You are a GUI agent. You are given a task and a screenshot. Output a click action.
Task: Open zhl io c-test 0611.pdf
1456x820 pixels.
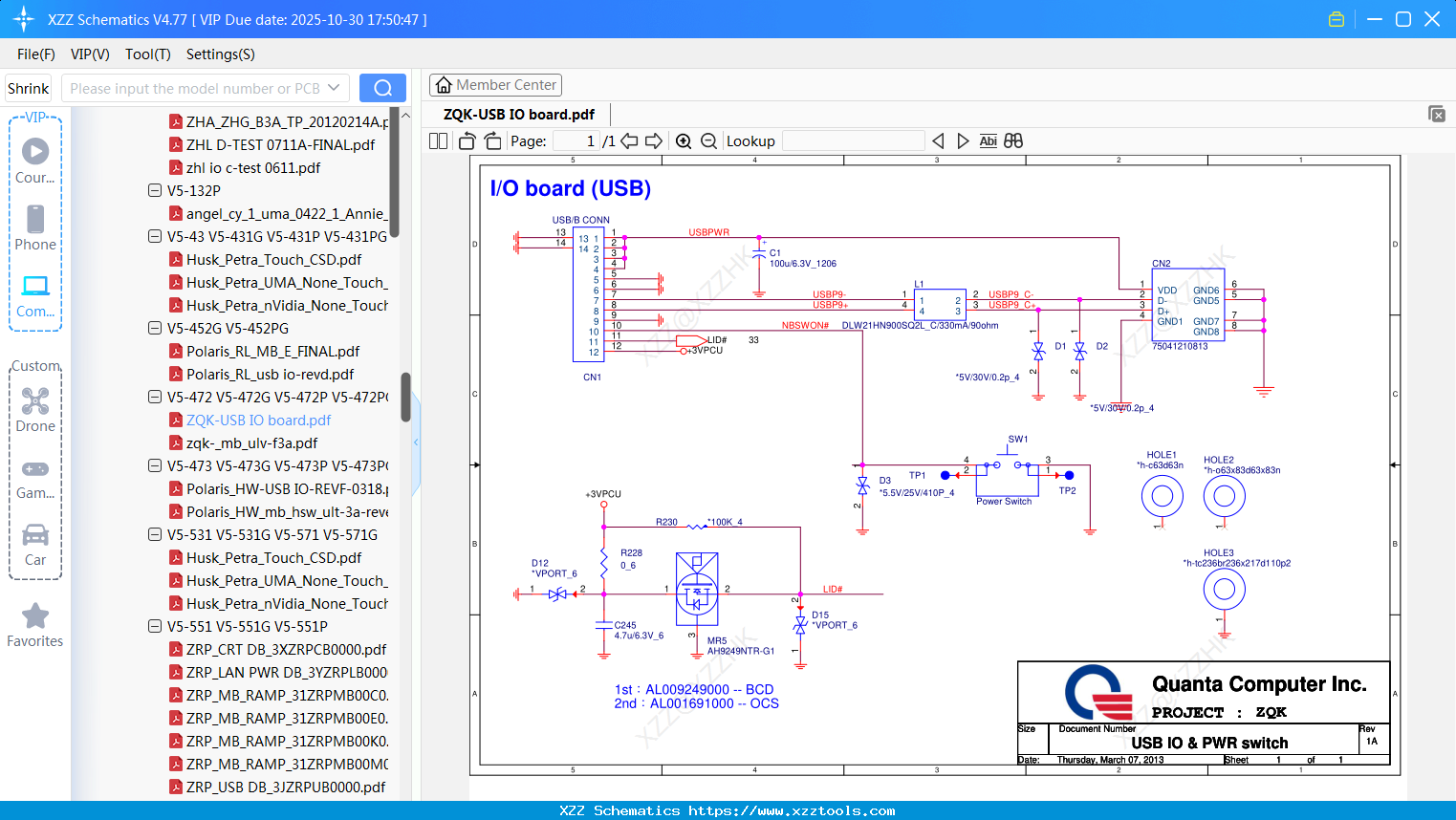[253, 167]
